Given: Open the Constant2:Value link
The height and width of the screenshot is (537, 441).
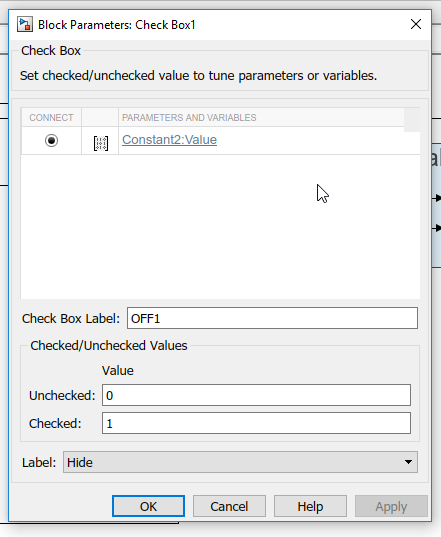Looking at the screenshot, I should pos(169,140).
